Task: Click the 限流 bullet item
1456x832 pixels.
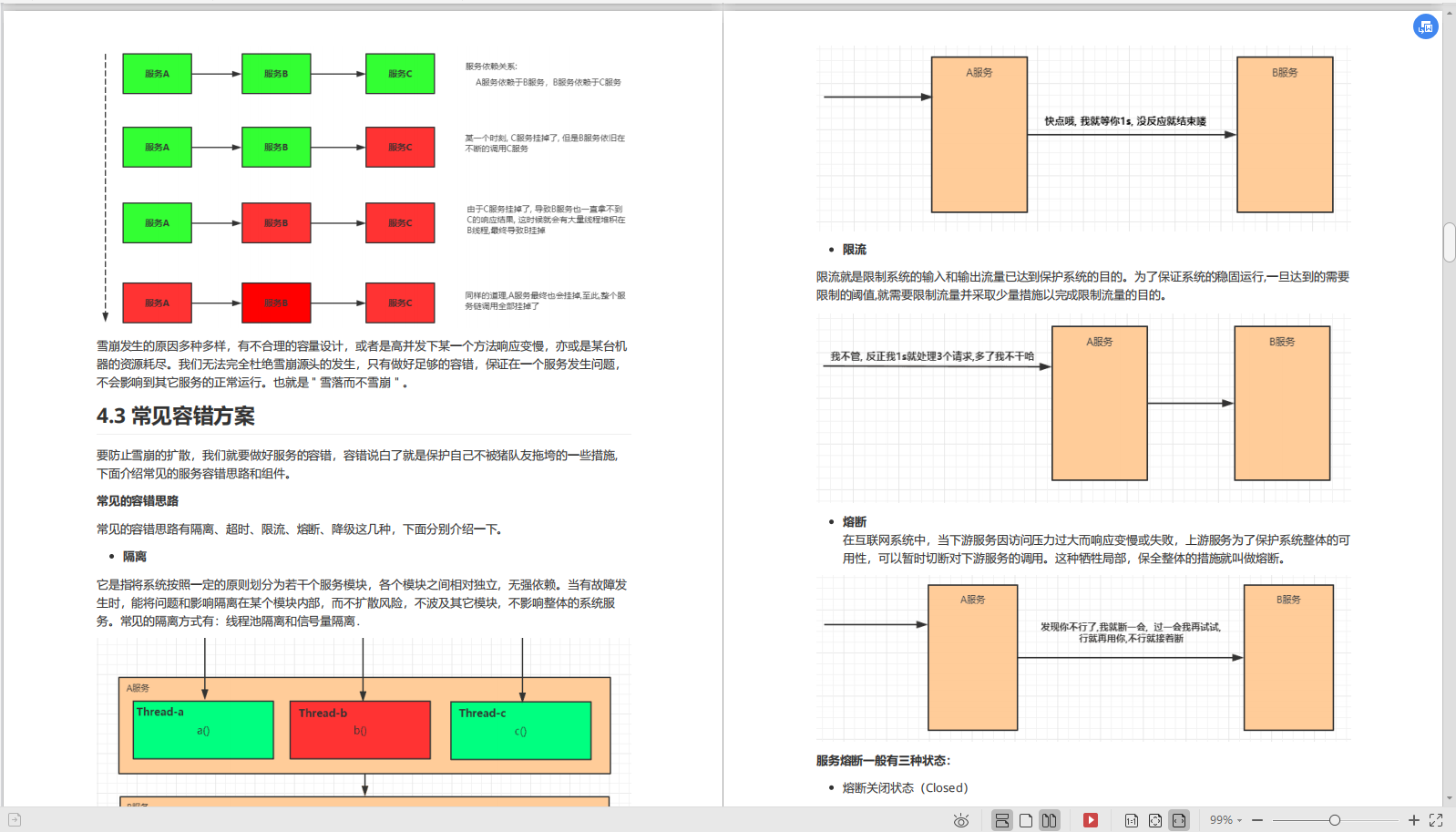Action: [x=855, y=250]
